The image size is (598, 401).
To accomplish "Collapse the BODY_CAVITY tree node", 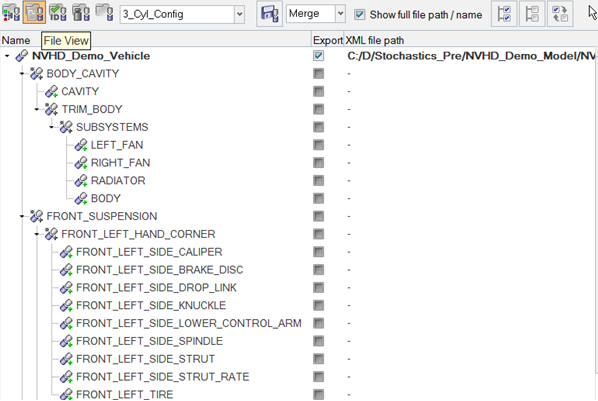I will pyautogui.click(x=22, y=73).
